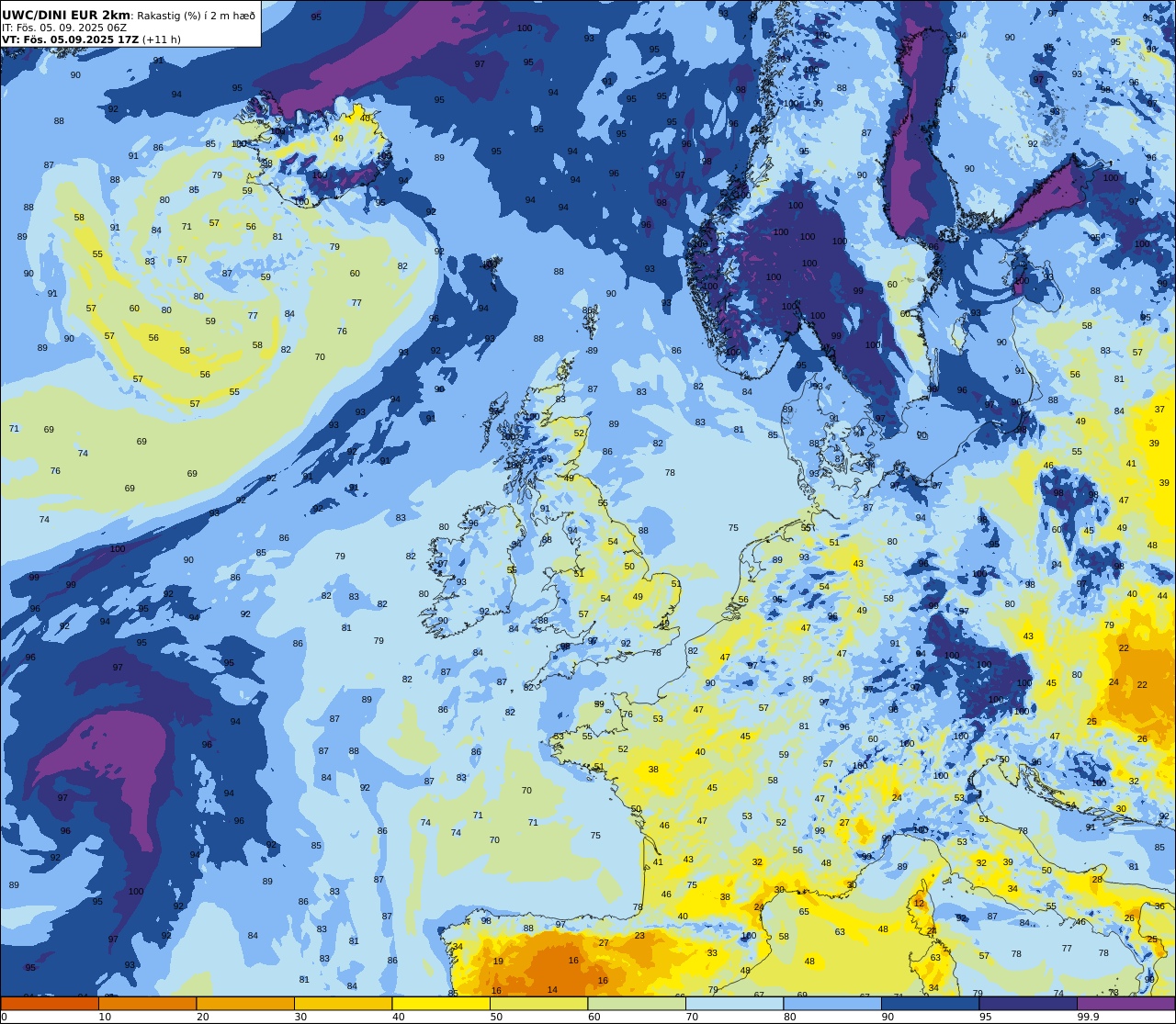
Task: Click the legend tick label '40'
Action: click(x=399, y=1017)
